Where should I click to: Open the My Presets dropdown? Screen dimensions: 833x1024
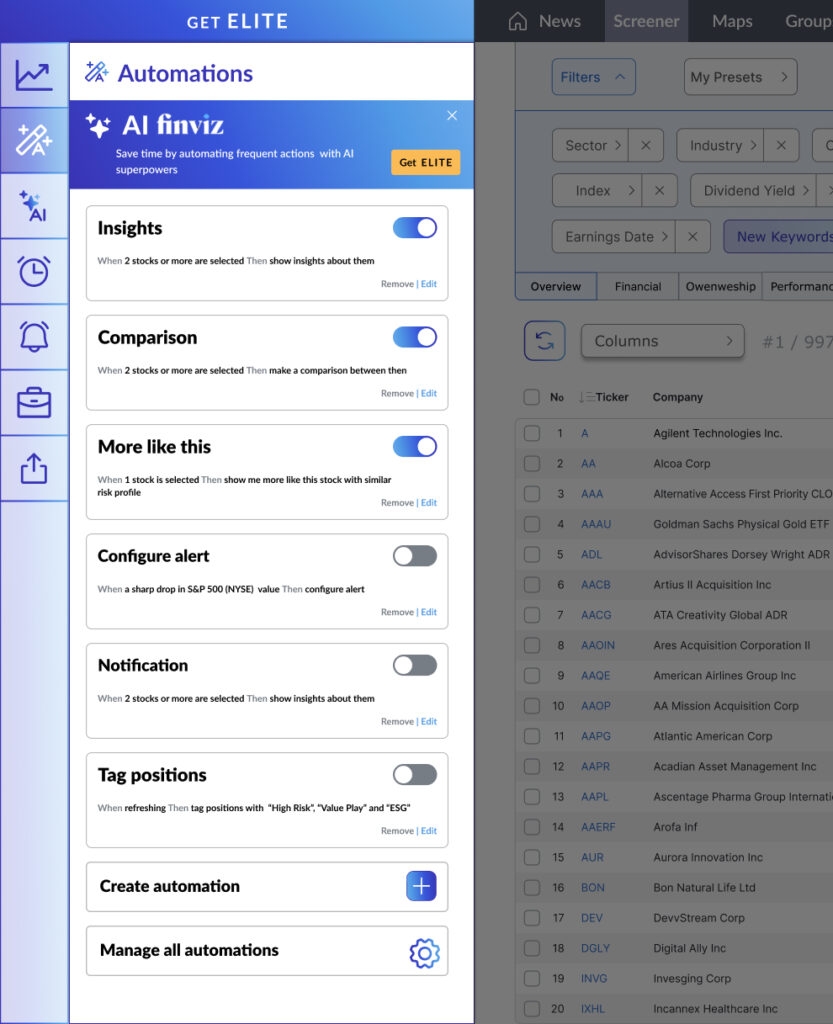(740, 77)
